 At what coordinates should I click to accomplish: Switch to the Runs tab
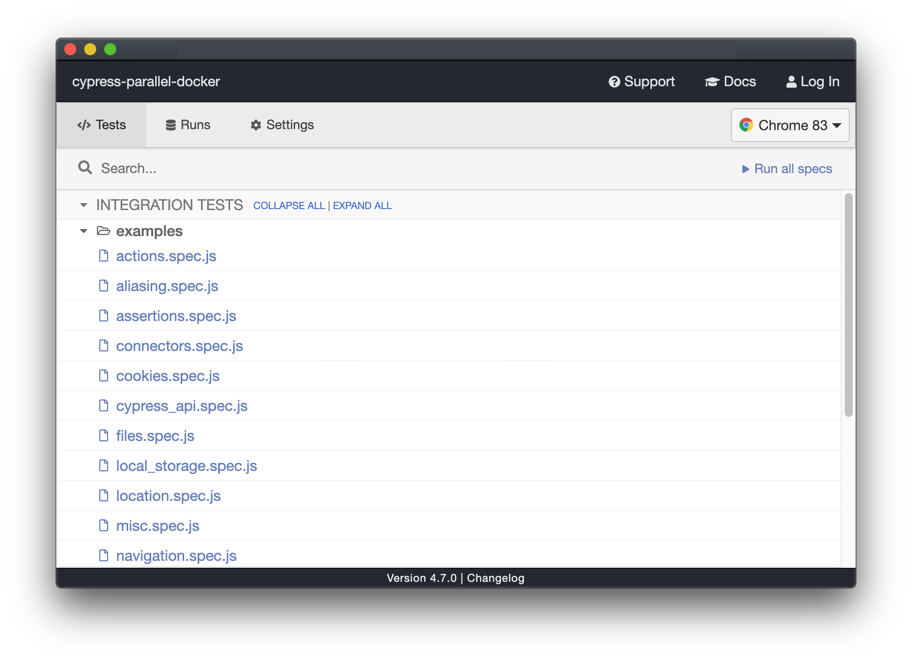188,125
